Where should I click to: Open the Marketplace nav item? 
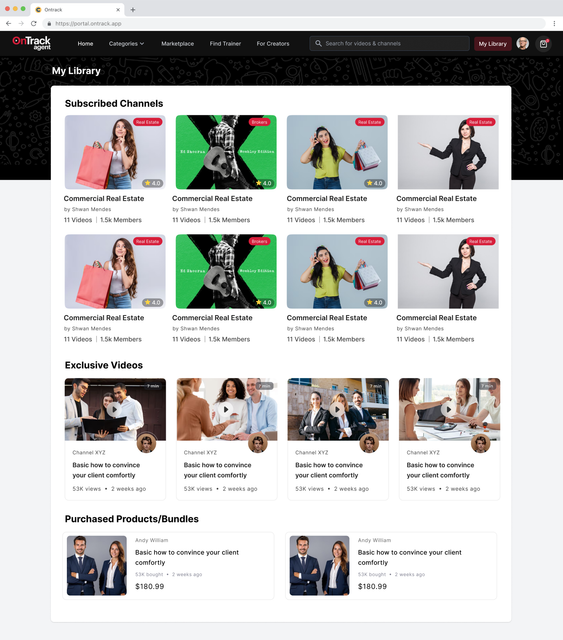(178, 44)
